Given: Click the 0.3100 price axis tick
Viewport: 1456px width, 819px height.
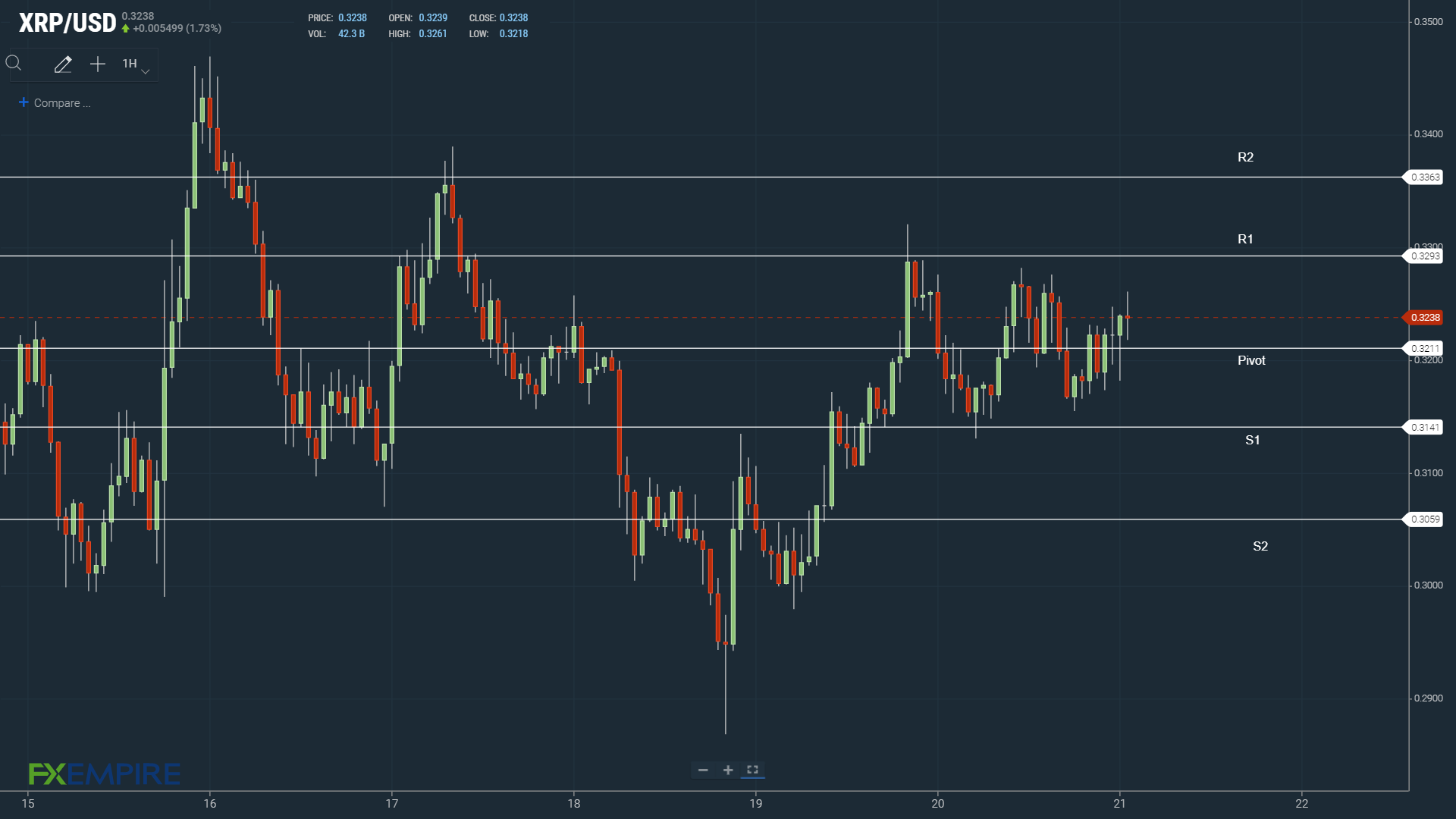Looking at the screenshot, I should [x=1429, y=473].
